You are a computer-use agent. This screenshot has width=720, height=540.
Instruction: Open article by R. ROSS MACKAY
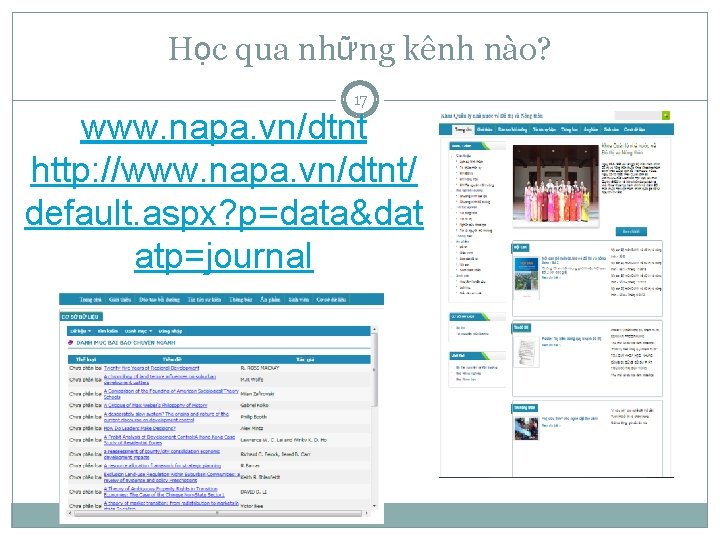152,368
